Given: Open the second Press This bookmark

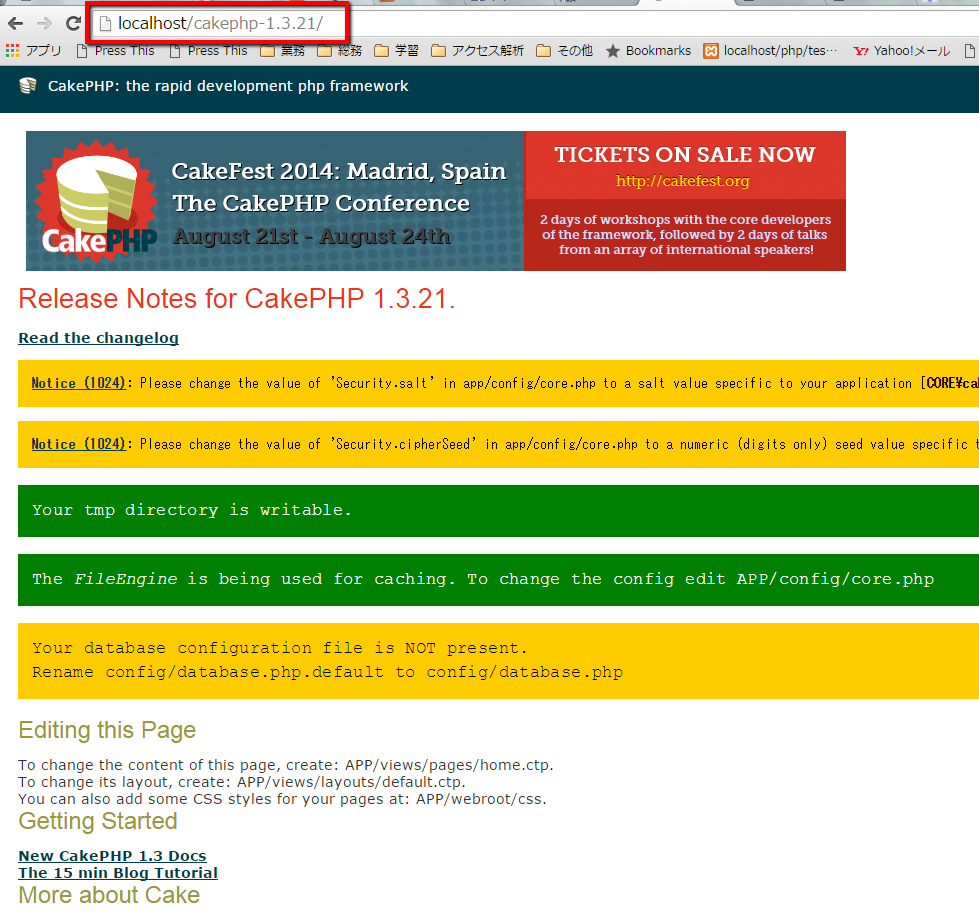Looking at the screenshot, I should point(209,51).
